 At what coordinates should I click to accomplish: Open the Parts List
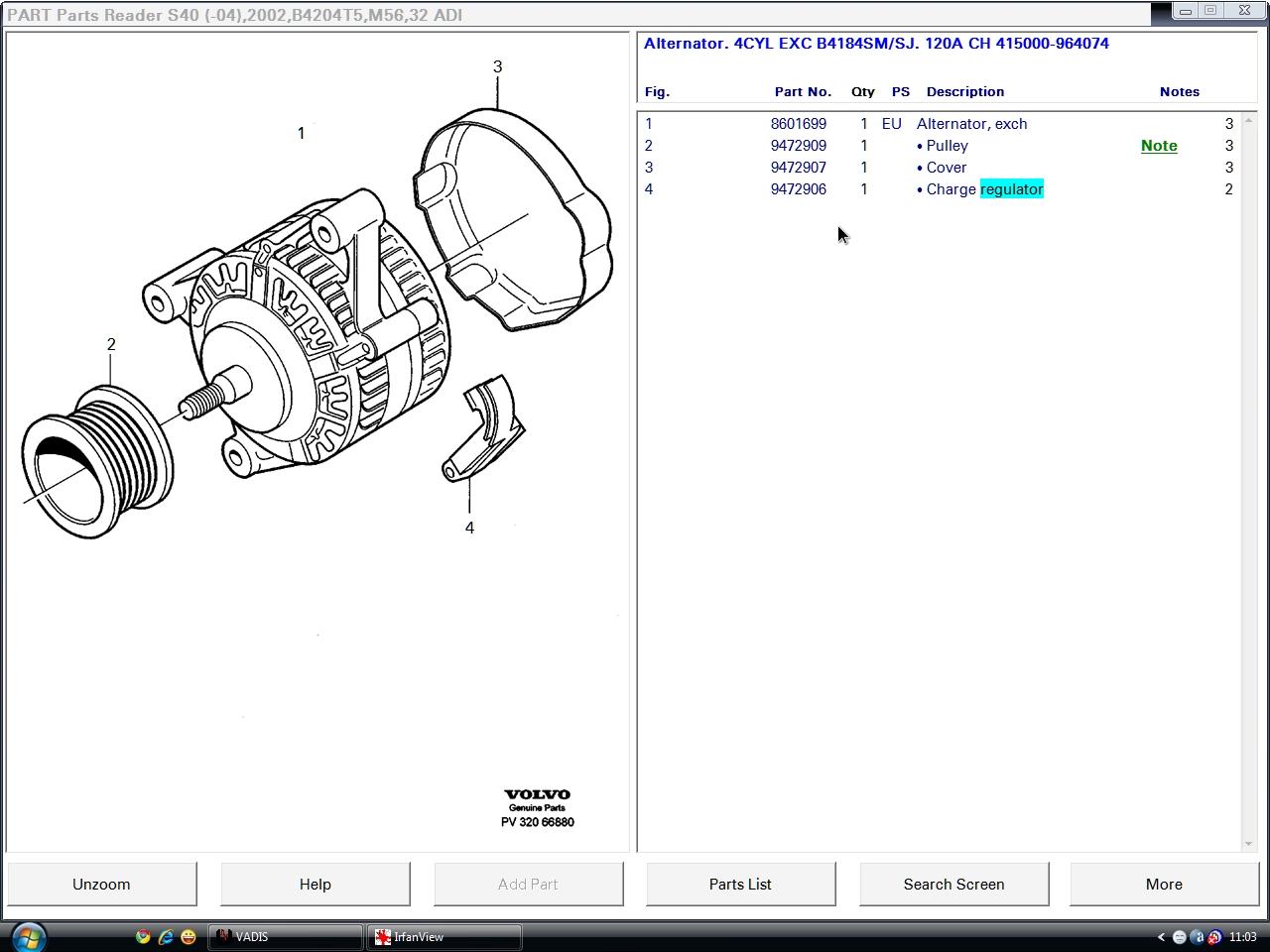coord(740,884)
